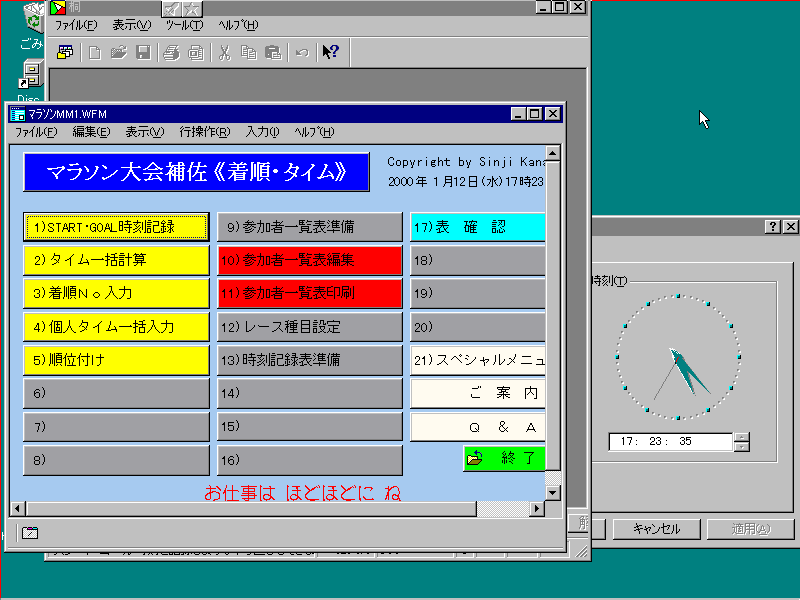Open the ファイル menu in the Marathon window
Image resolution: width=800 pixels, height=600 pixels.
[35, 132]
